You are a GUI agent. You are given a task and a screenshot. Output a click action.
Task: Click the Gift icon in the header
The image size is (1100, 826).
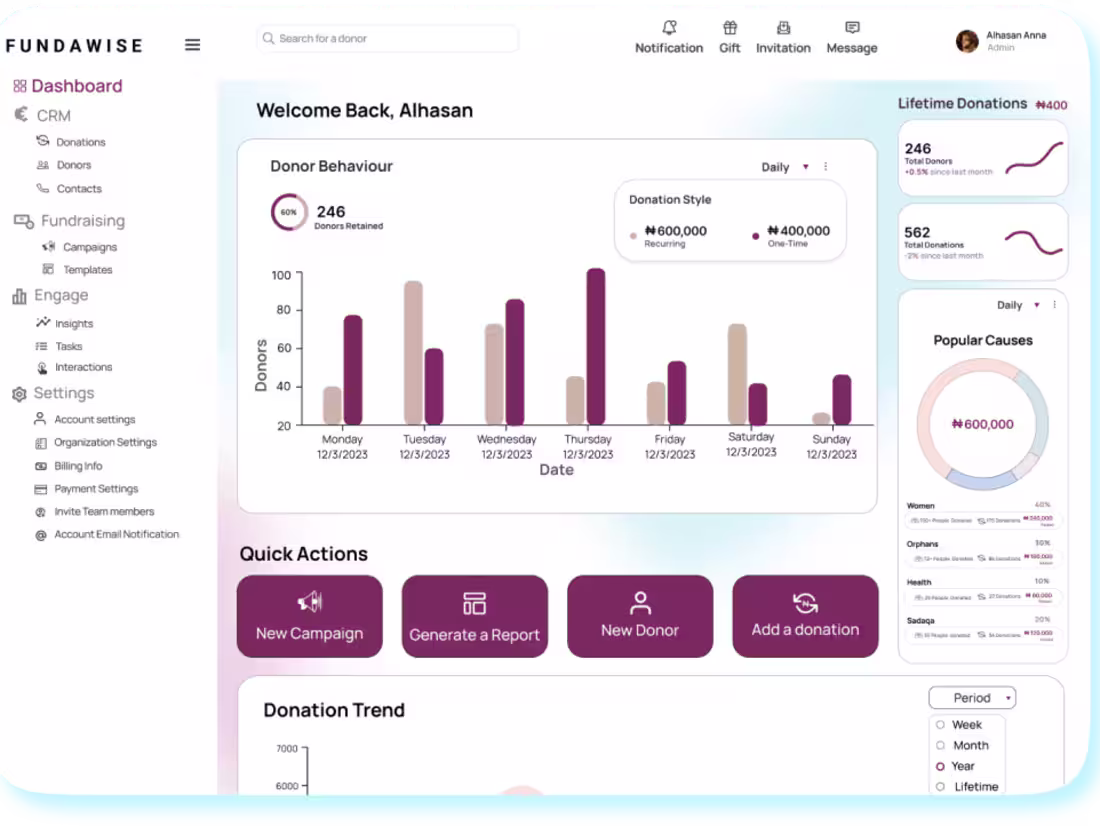729,28
